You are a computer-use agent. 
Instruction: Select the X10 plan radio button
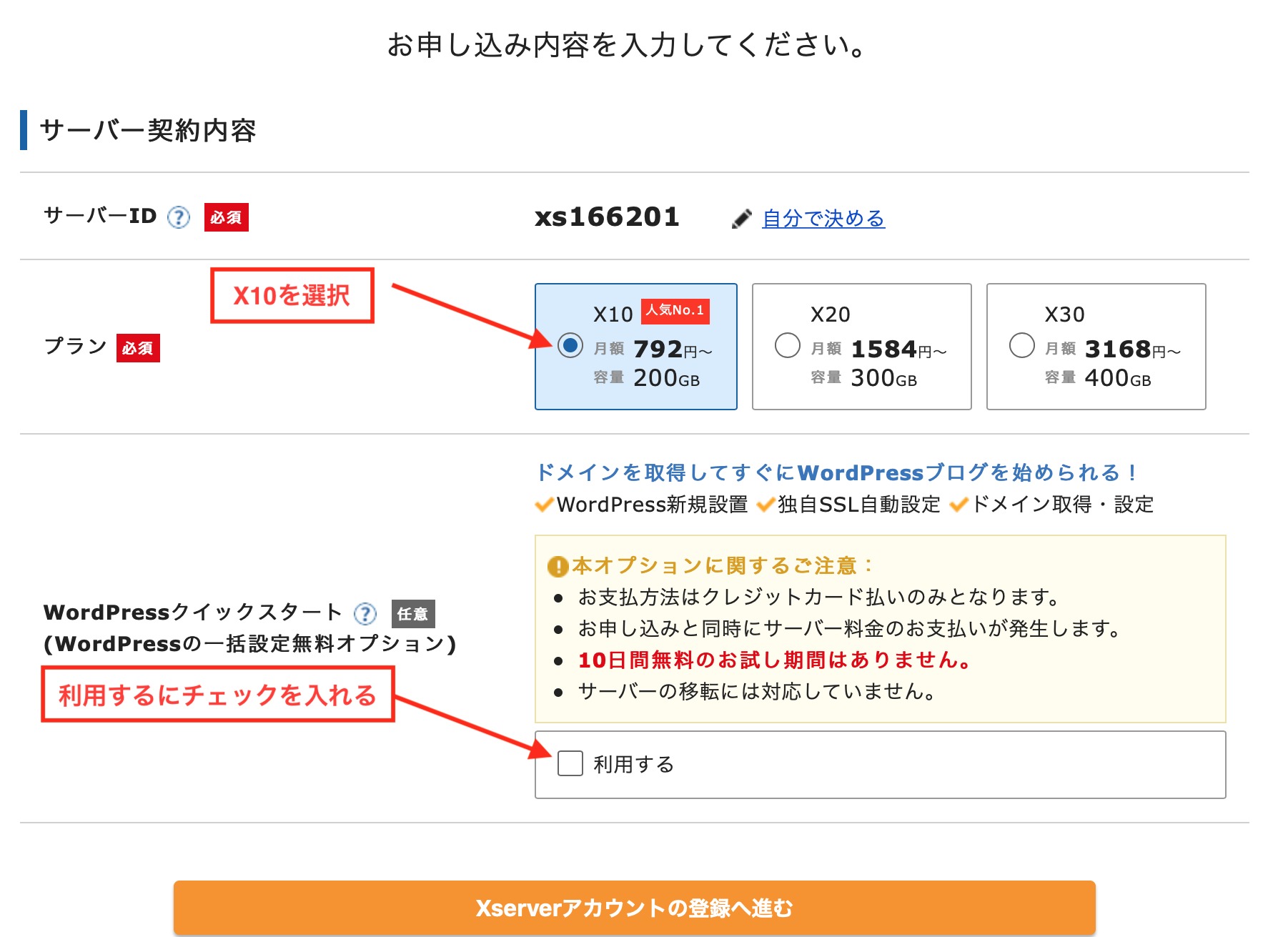click(570, 346)
